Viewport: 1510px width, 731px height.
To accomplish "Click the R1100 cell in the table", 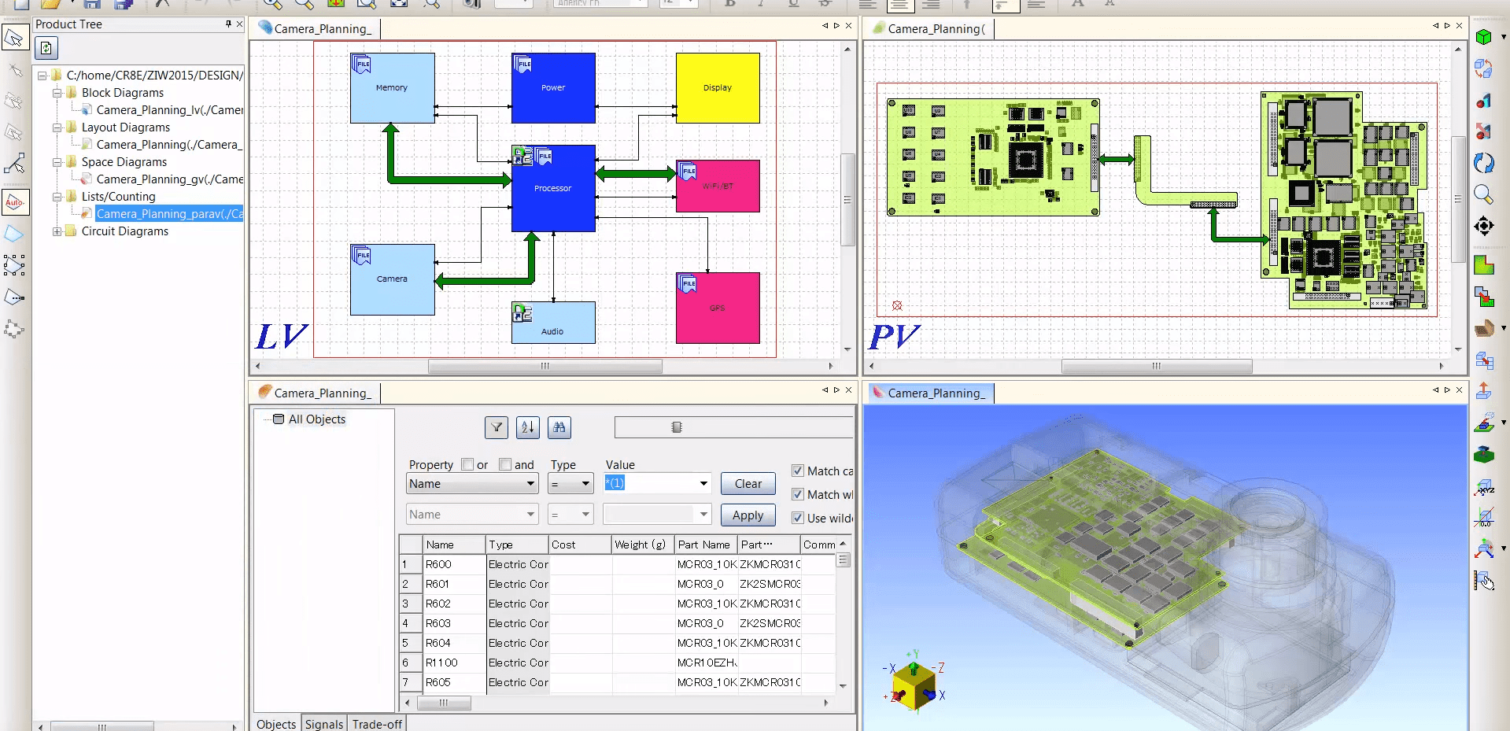I will pos(454,663).
